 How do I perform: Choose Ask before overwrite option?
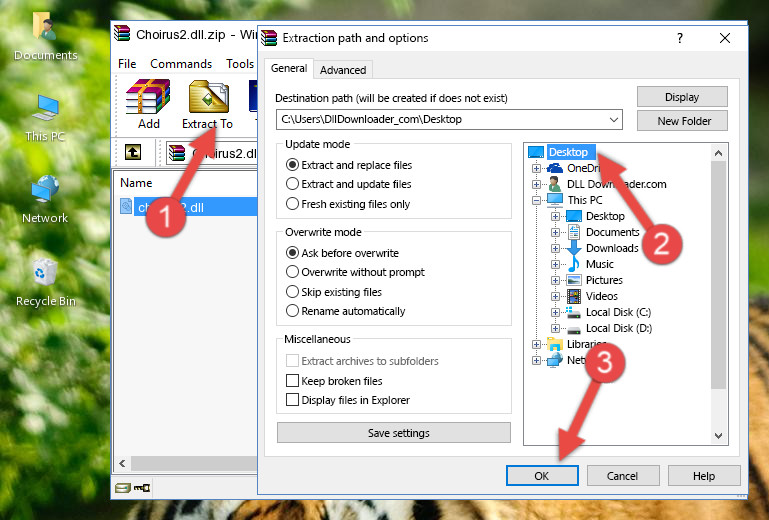[342, 253]
